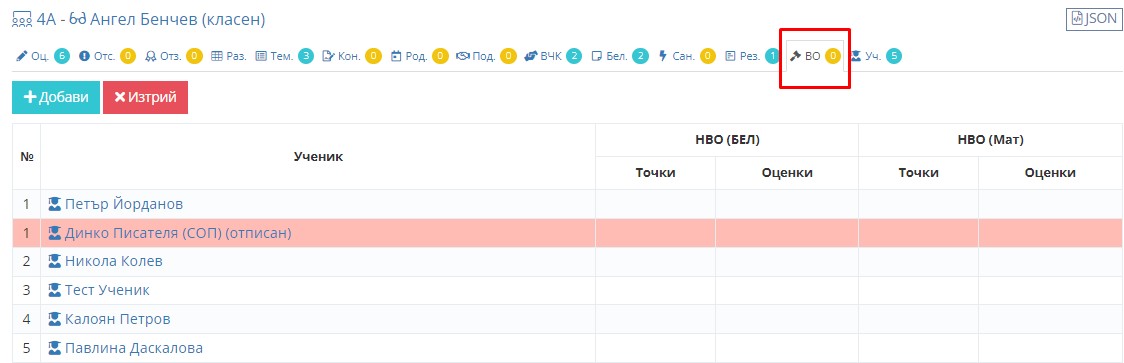Click the lightning icon of Сан. tab

[662, 56]
